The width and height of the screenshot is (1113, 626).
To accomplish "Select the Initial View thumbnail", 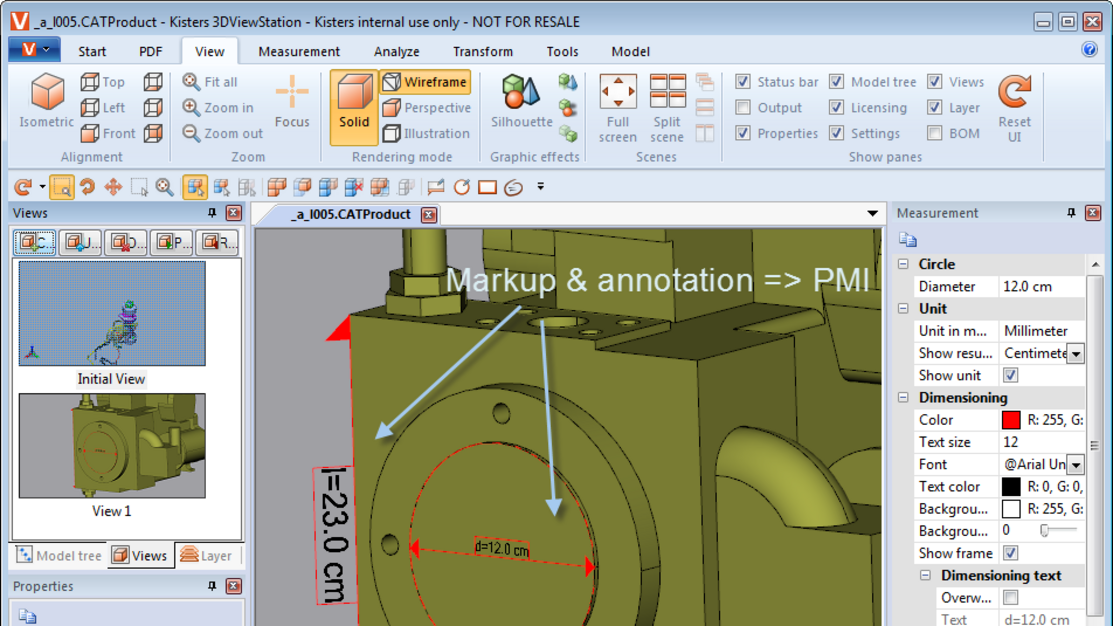I will (x=112, y=314).
